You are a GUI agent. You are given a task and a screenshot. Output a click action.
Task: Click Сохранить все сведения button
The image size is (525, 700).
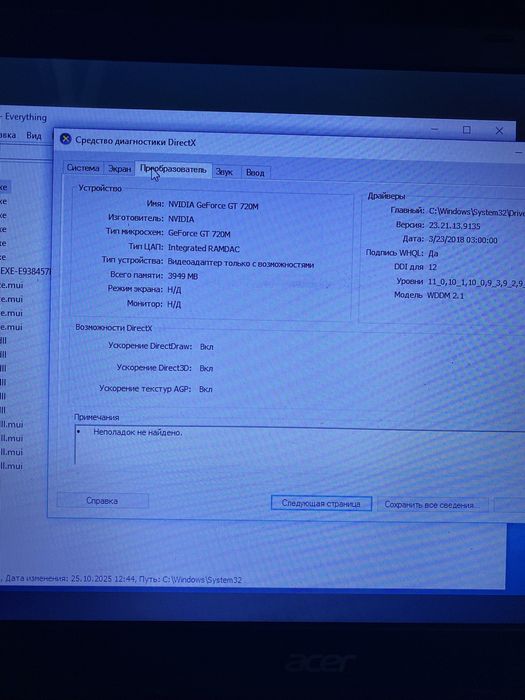432,505
